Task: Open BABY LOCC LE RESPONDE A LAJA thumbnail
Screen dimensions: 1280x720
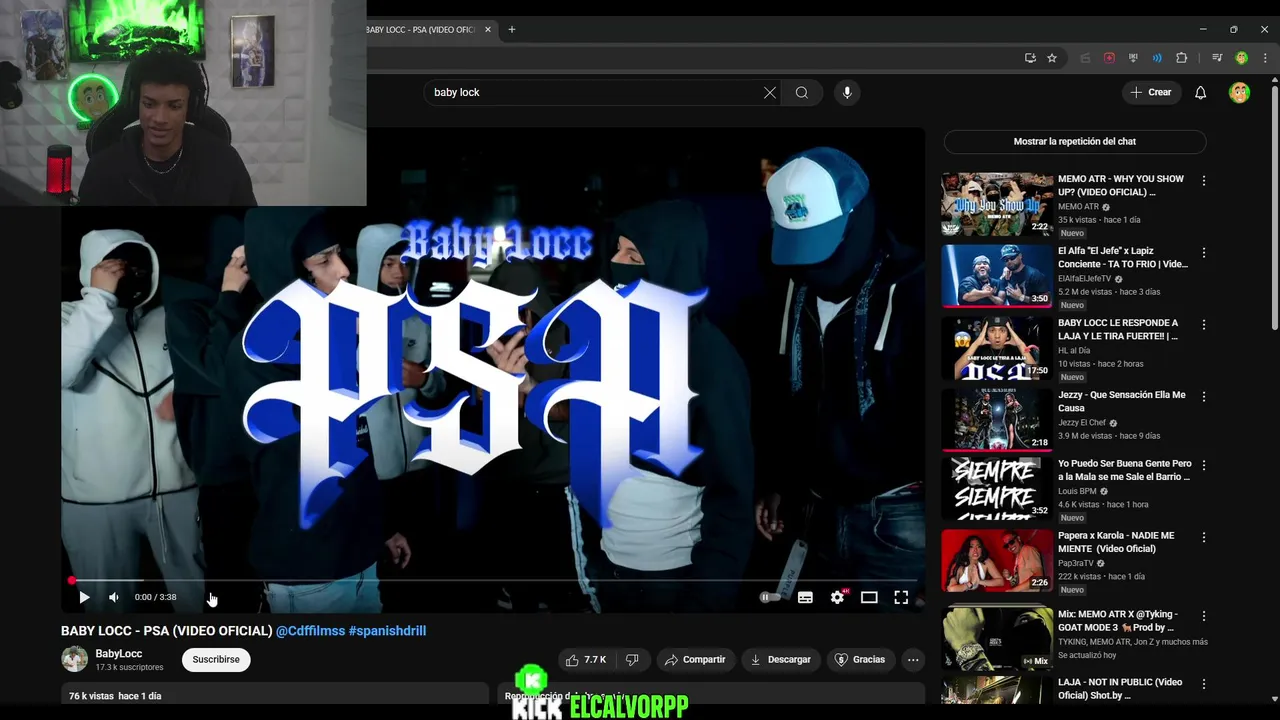Action: point(997,348)
